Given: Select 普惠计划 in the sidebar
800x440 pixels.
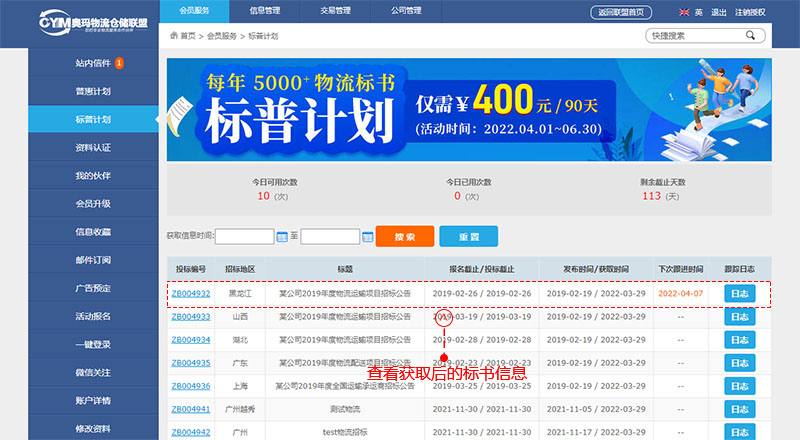Looking at the screenshot, I should (92, 91).
